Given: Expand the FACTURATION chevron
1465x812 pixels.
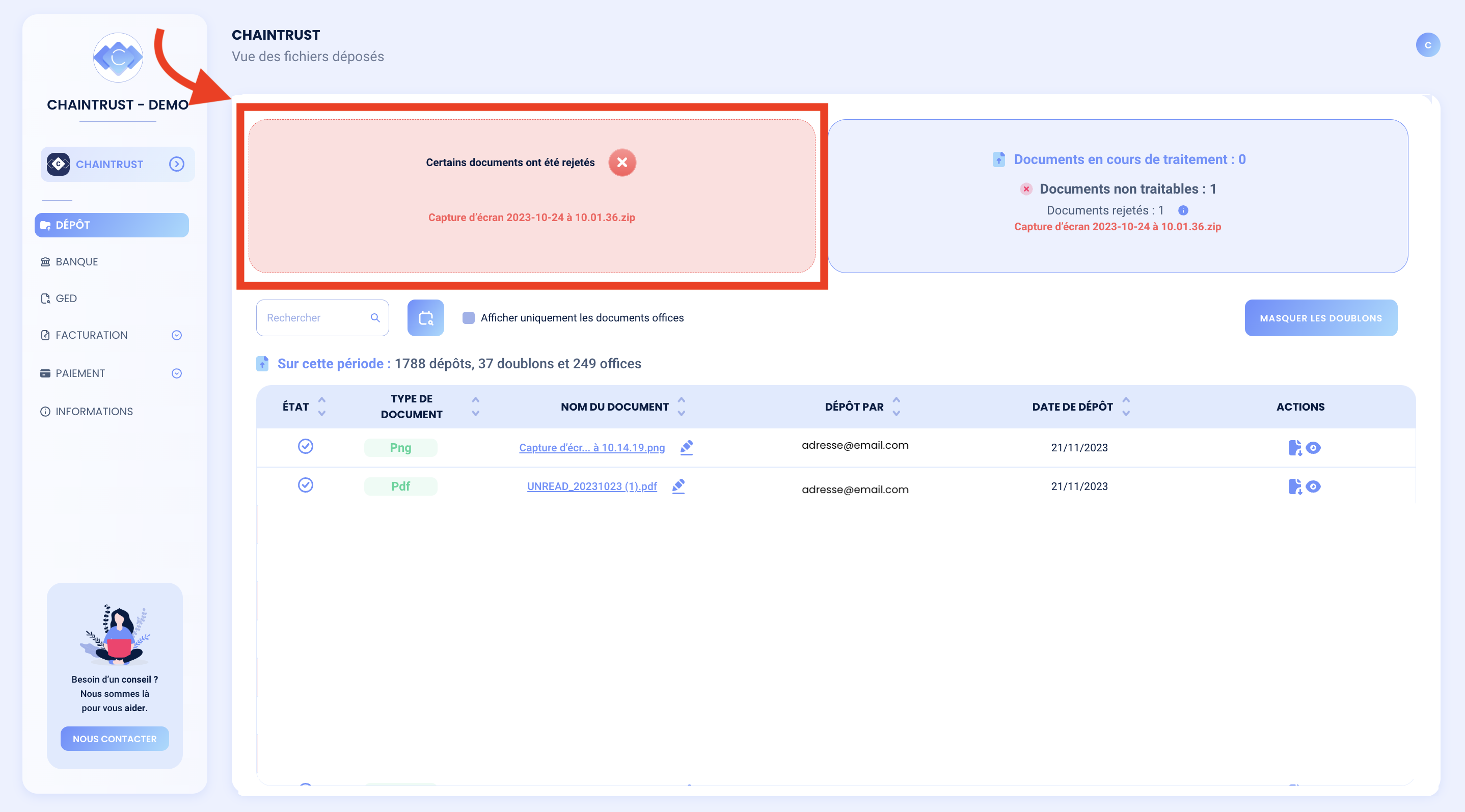Looking at the screenshot, I should point(177,335).
